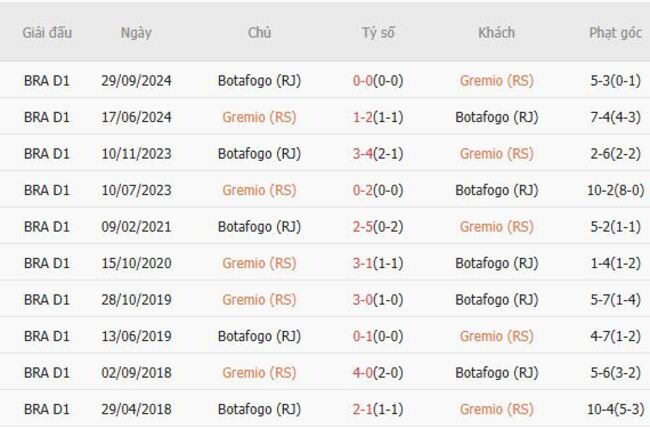Click the "Ngày" column header
This screenshot has height=429, width=650.
(x=136, y=32)
